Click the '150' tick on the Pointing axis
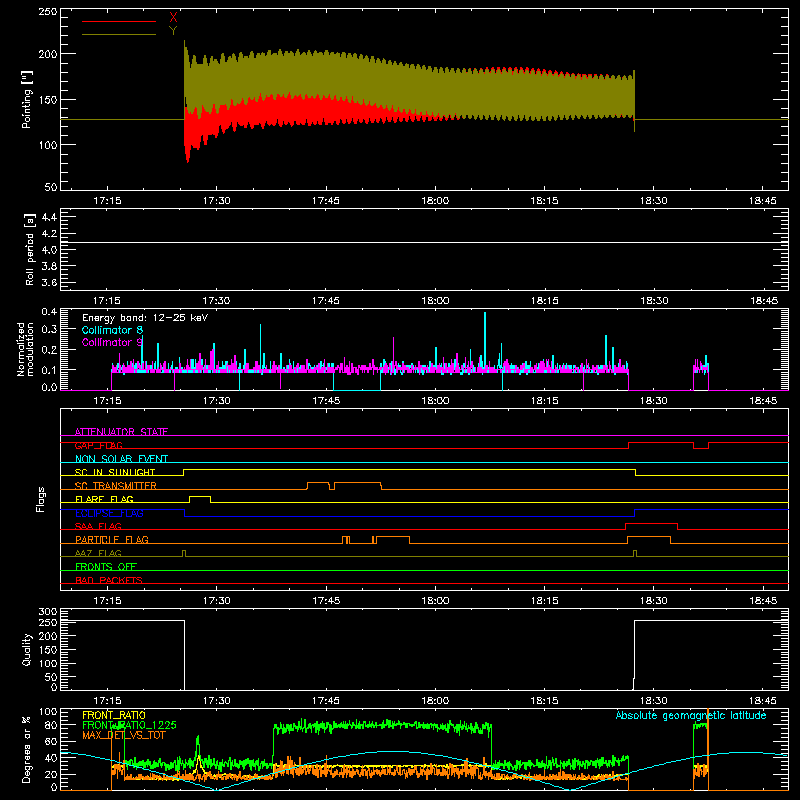The width and height of the screenshot is (800, 800). click(x=48, y=99)
